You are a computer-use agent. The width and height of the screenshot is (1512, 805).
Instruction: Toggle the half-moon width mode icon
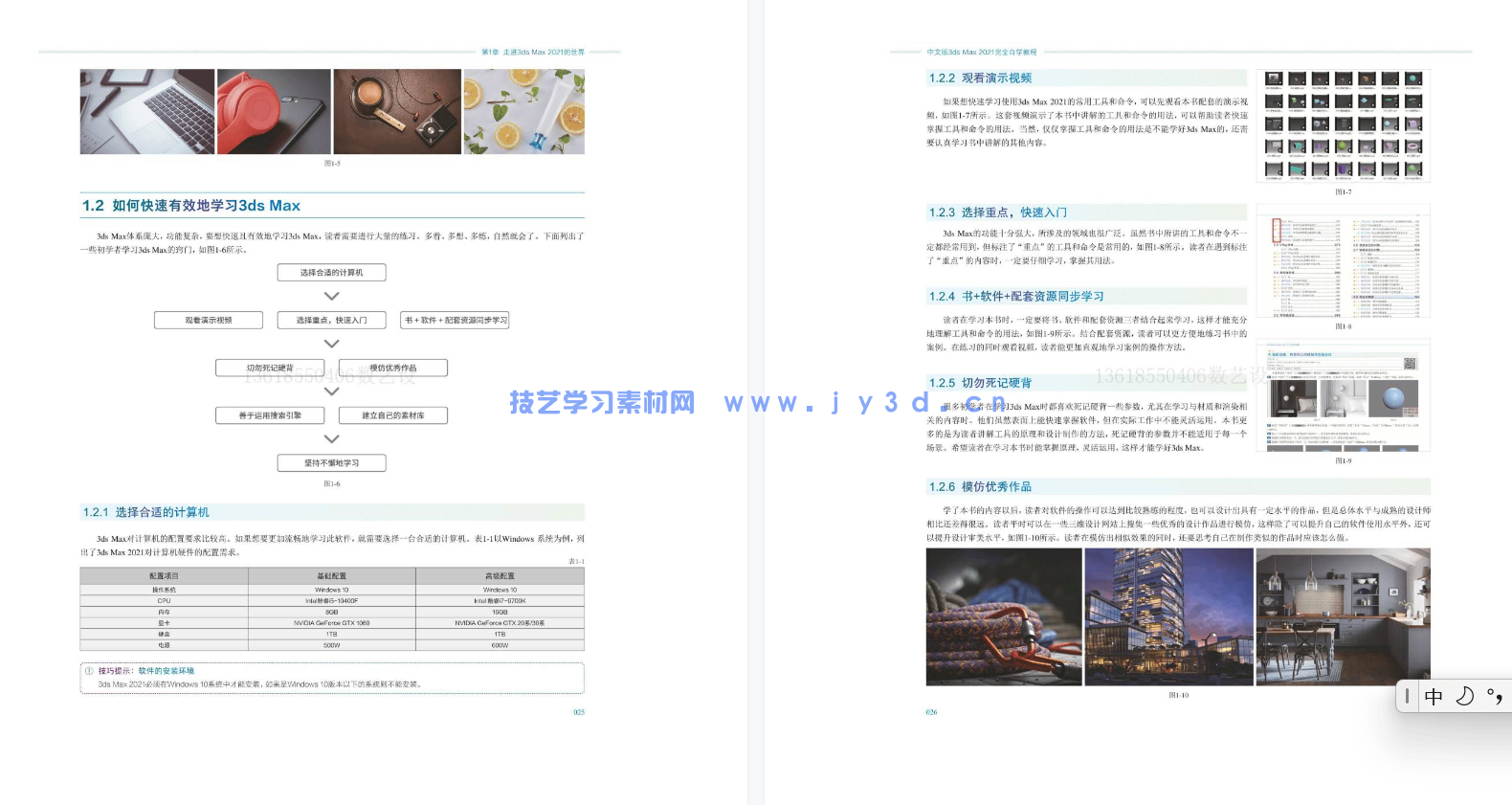coord(1464,696)
